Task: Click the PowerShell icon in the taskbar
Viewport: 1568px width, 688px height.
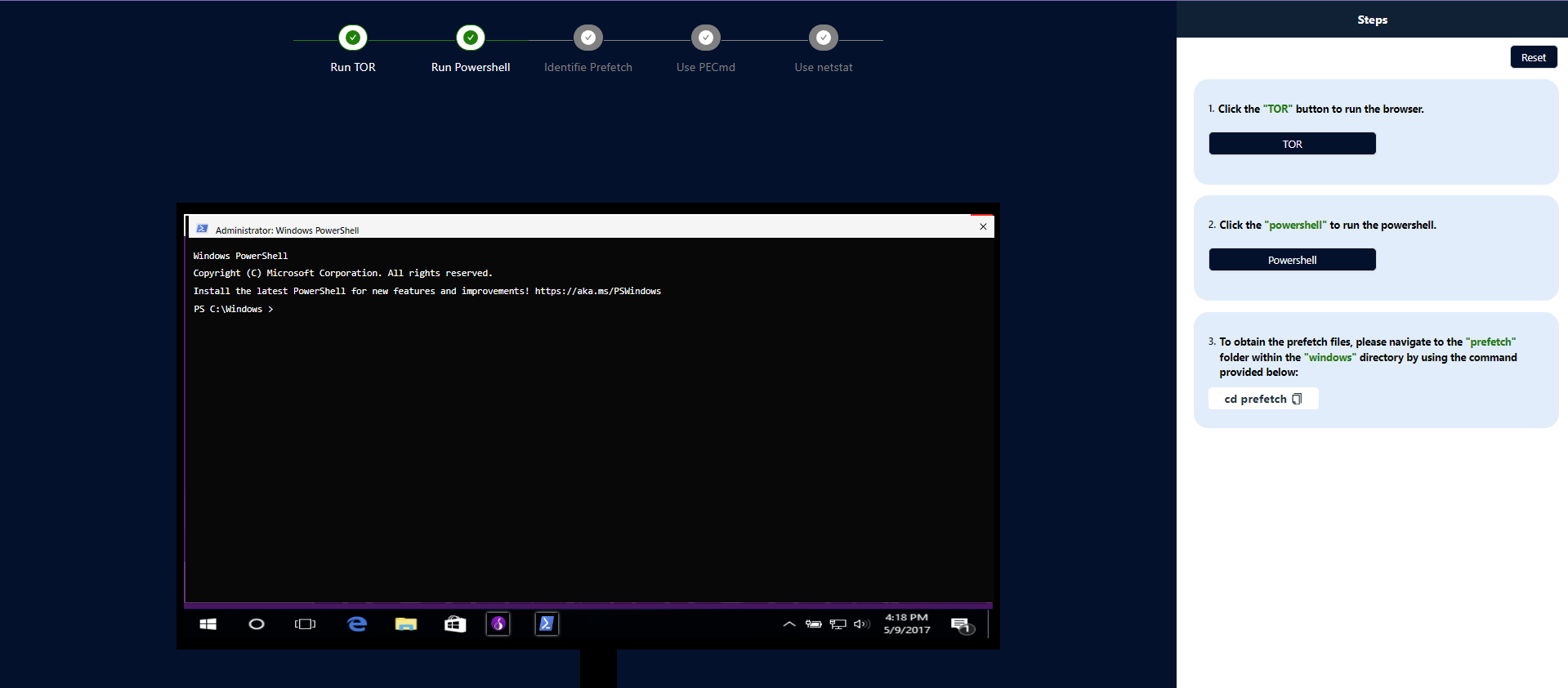Action: (x=547, y=624)
